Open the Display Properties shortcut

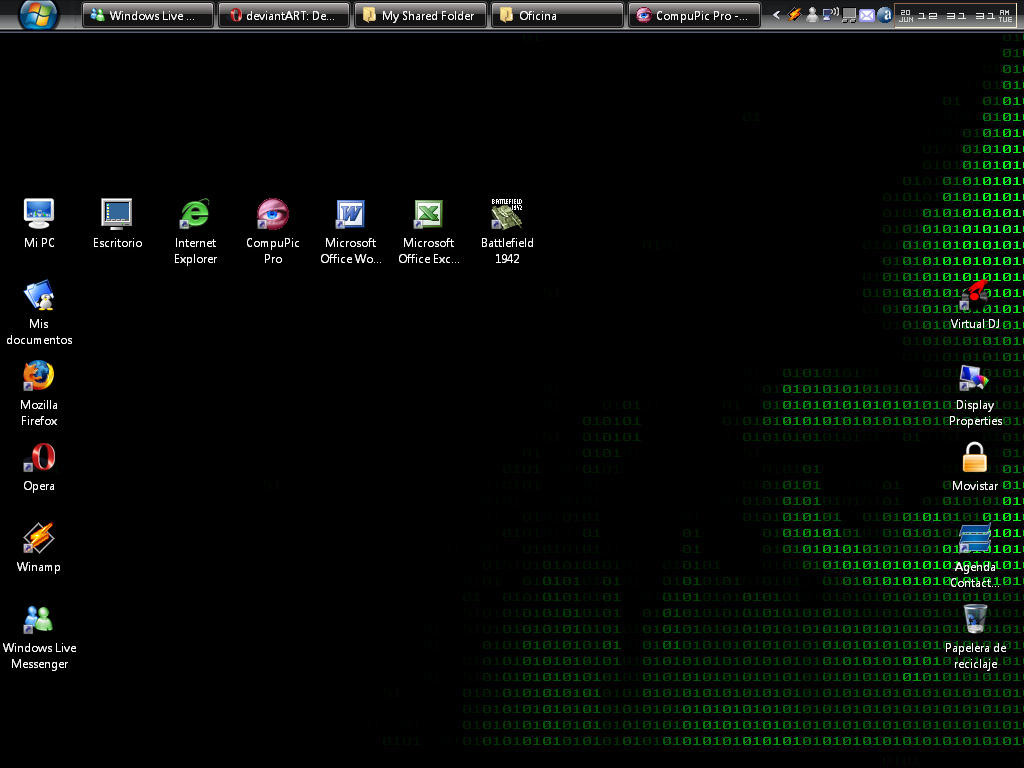click(975, 396)
